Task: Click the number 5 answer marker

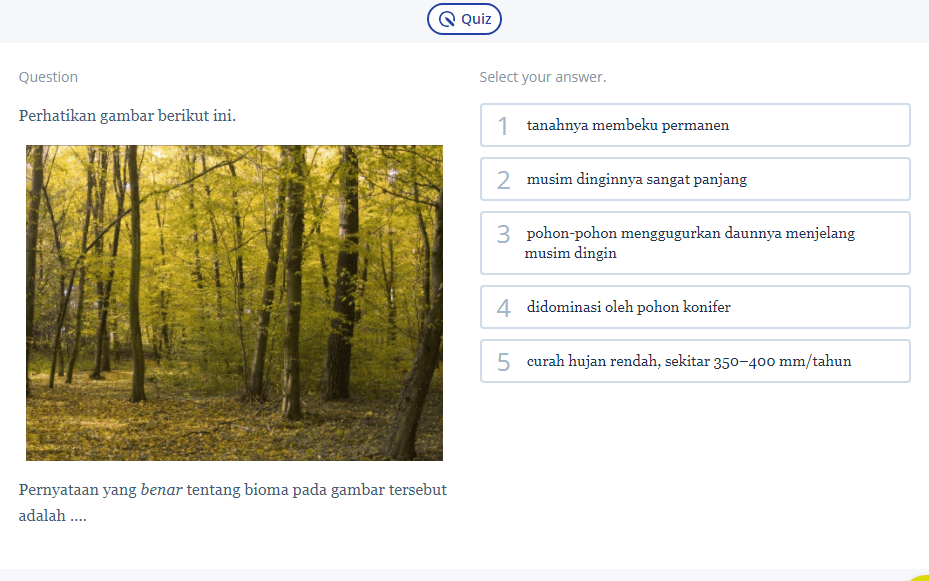Action: click(x=503, y=362)
